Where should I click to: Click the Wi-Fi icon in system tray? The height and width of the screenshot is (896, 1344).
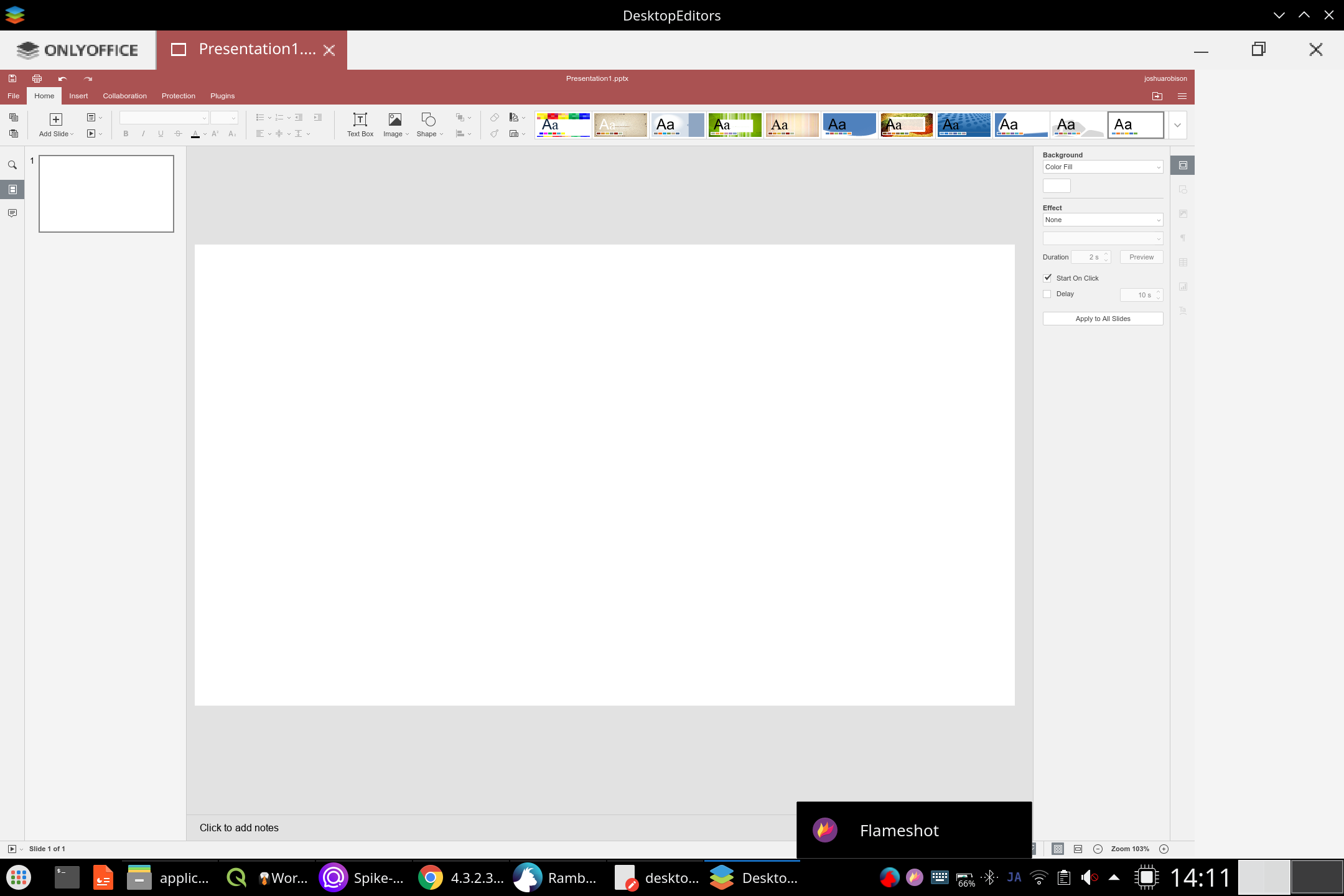1038,878
